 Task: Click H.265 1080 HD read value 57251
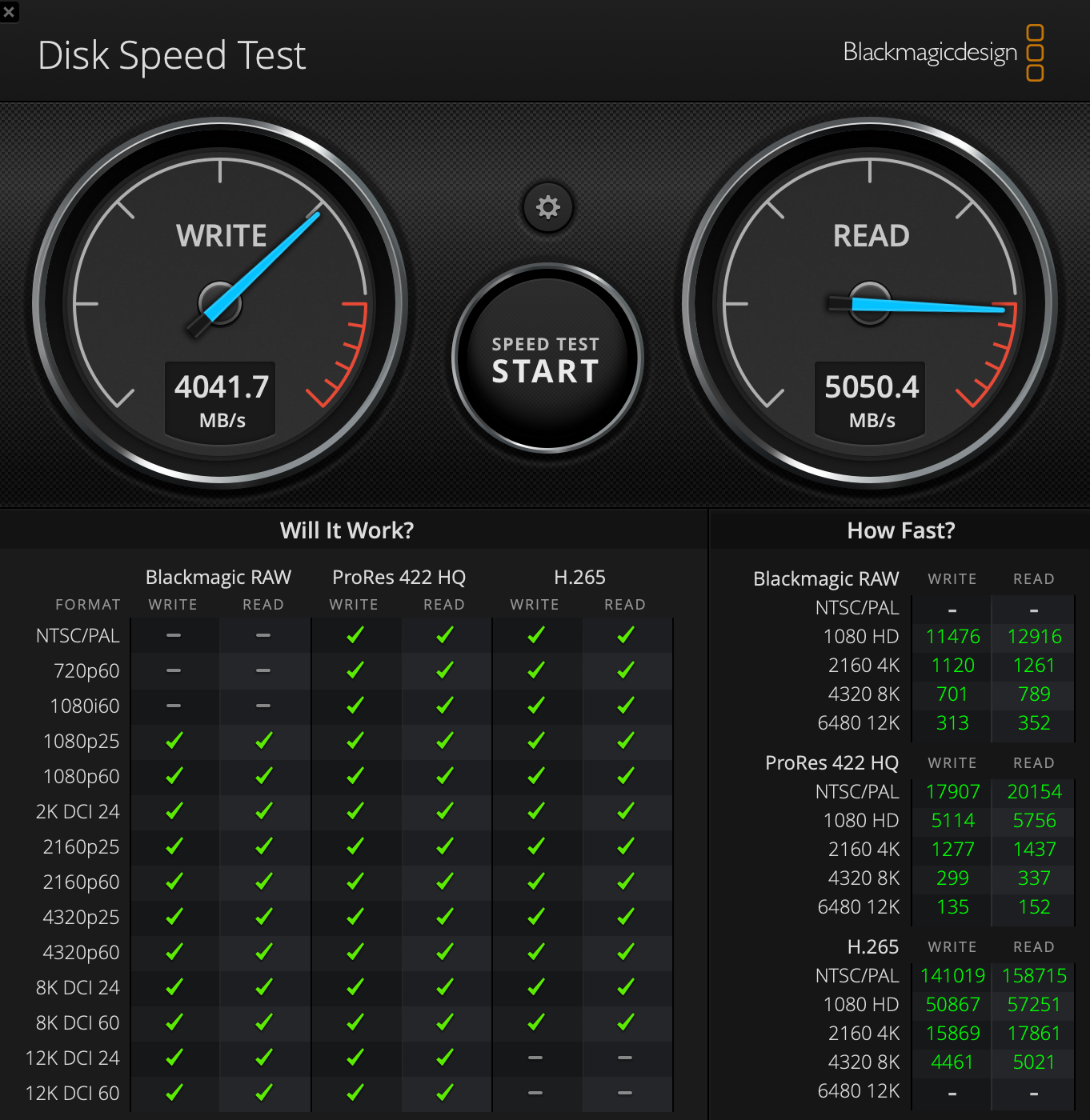click(1034, 1005)
